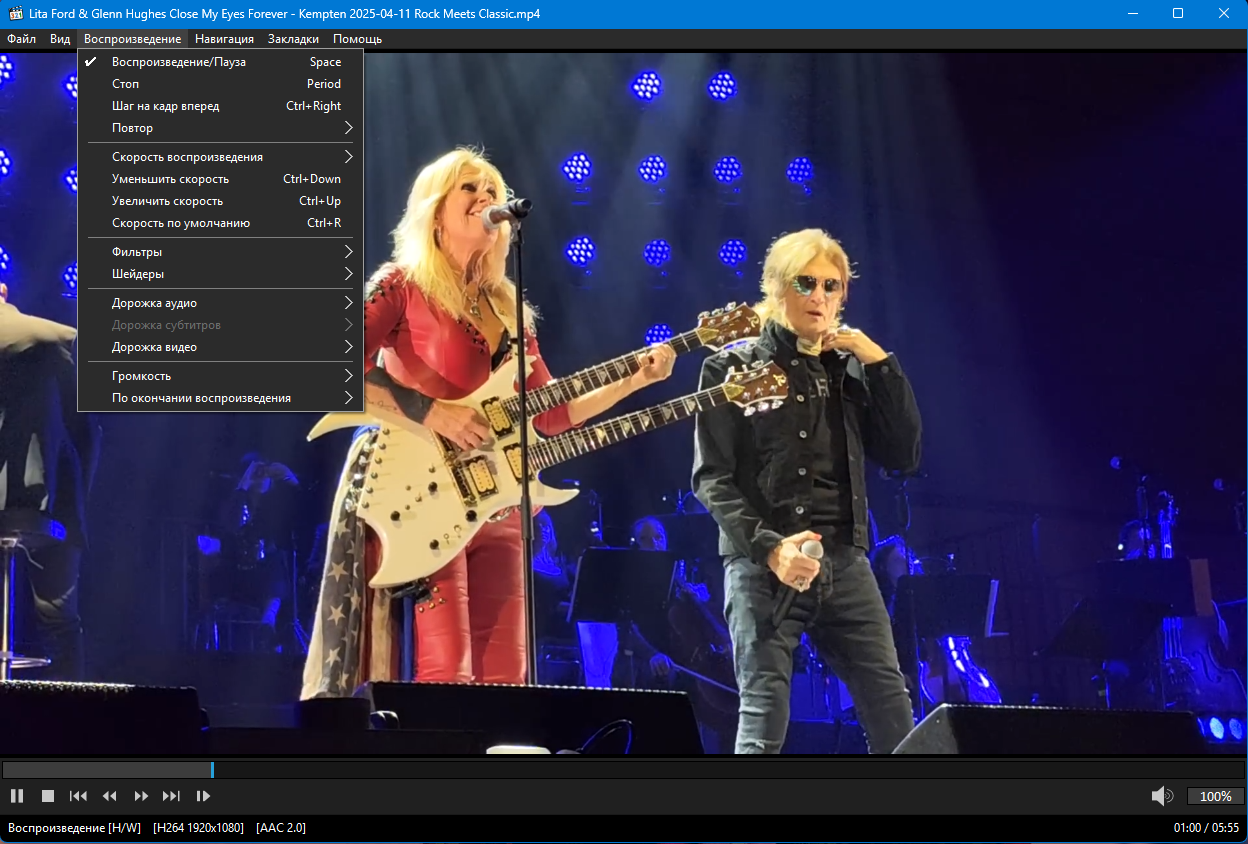This screenshot has width=1248, height=844.
Task: Expand the Повтор submenu
Action: coord(220,128)
